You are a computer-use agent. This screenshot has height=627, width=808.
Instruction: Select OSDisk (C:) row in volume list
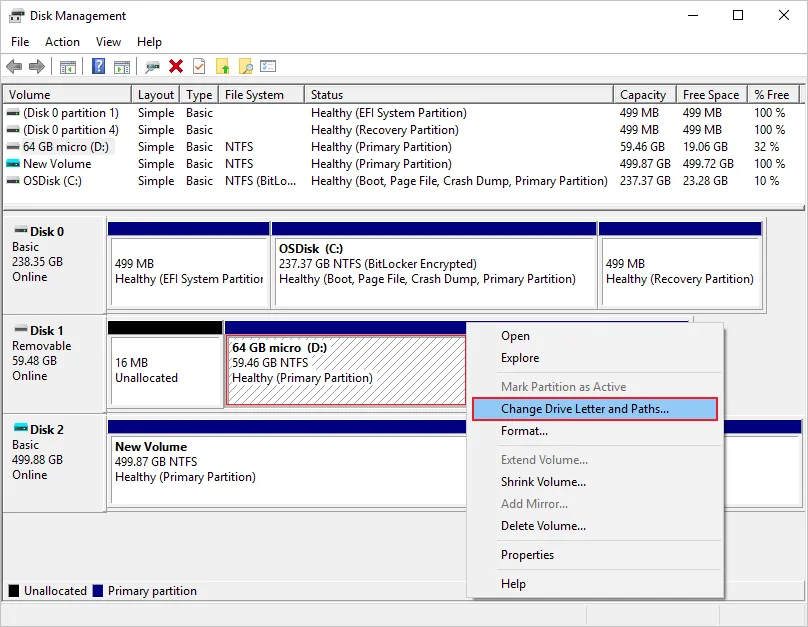click(52, 181)
